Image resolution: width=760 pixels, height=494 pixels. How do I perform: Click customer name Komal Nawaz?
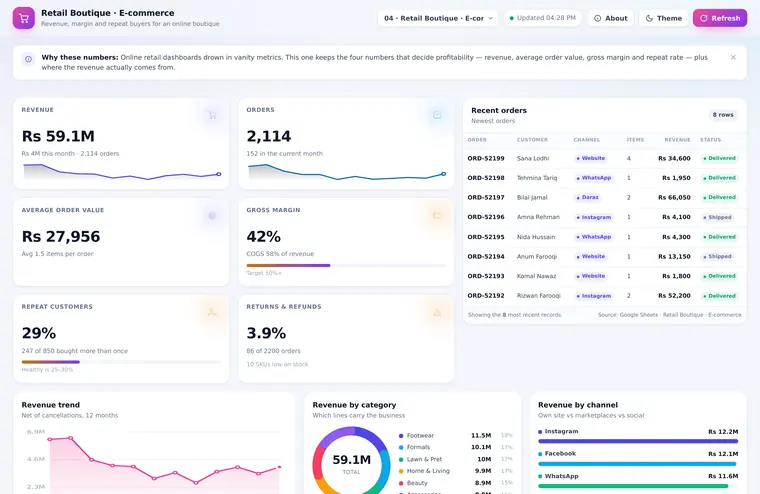point(536,276)
